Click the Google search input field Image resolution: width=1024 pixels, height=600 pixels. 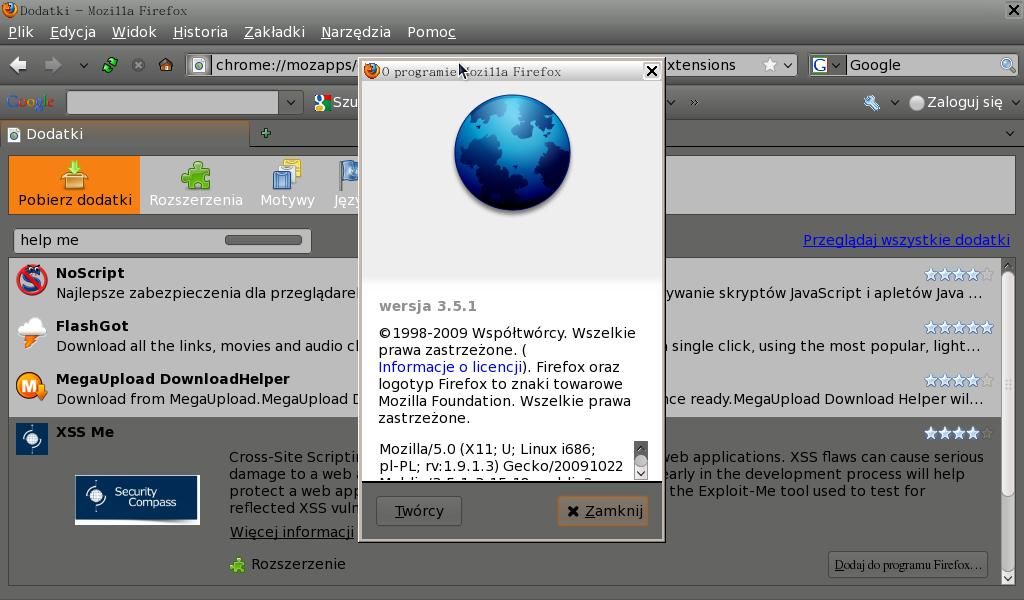(x=923, y=65)
